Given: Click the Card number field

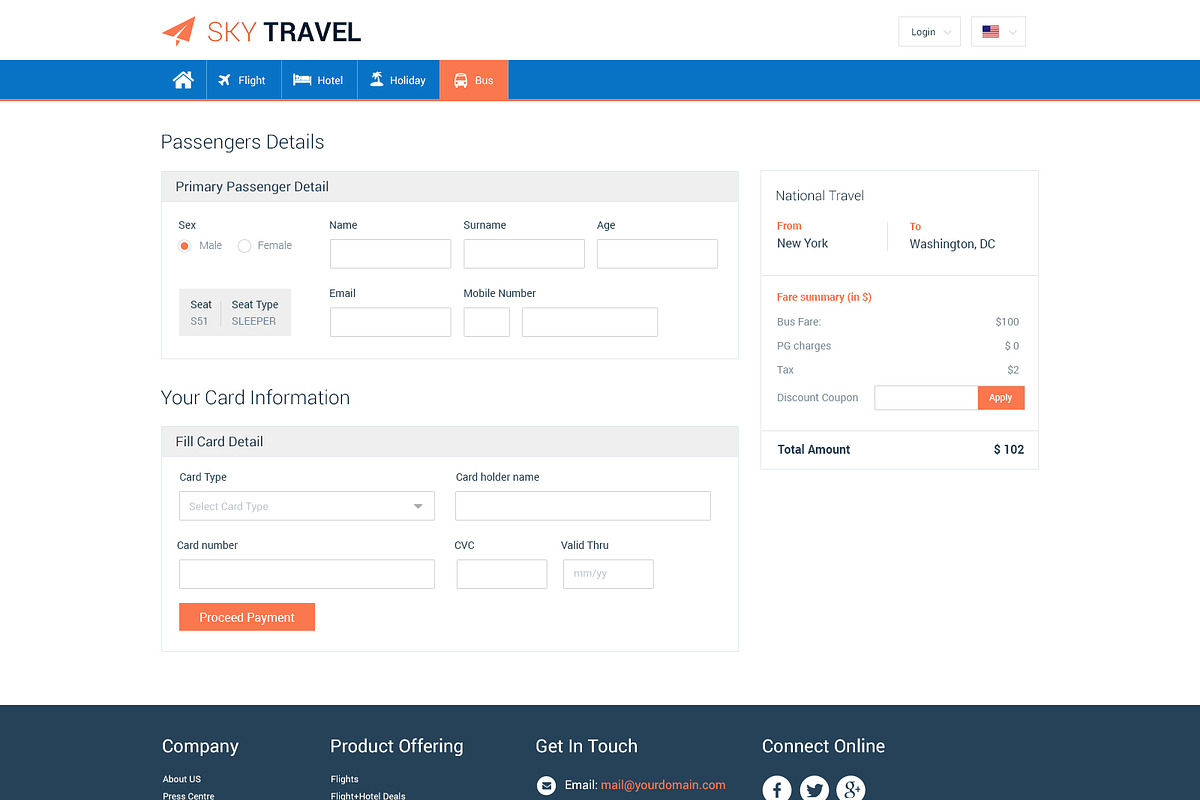Looking at the screenshot, I should point(307,574).
